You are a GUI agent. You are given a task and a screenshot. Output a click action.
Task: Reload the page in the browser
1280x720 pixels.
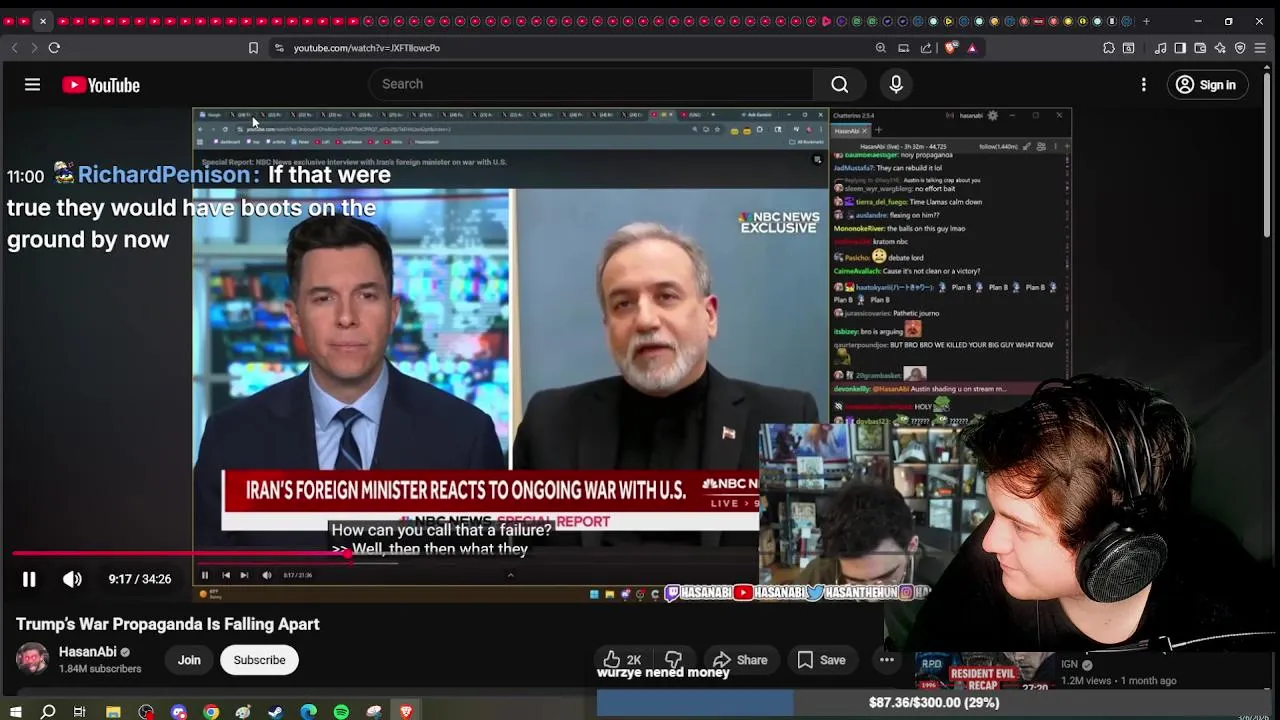54,48
